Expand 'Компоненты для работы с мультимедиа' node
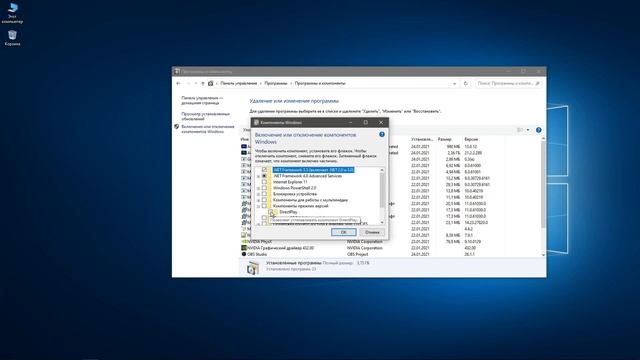This screenshot has height=360, width=640. (x=258, y=200)
